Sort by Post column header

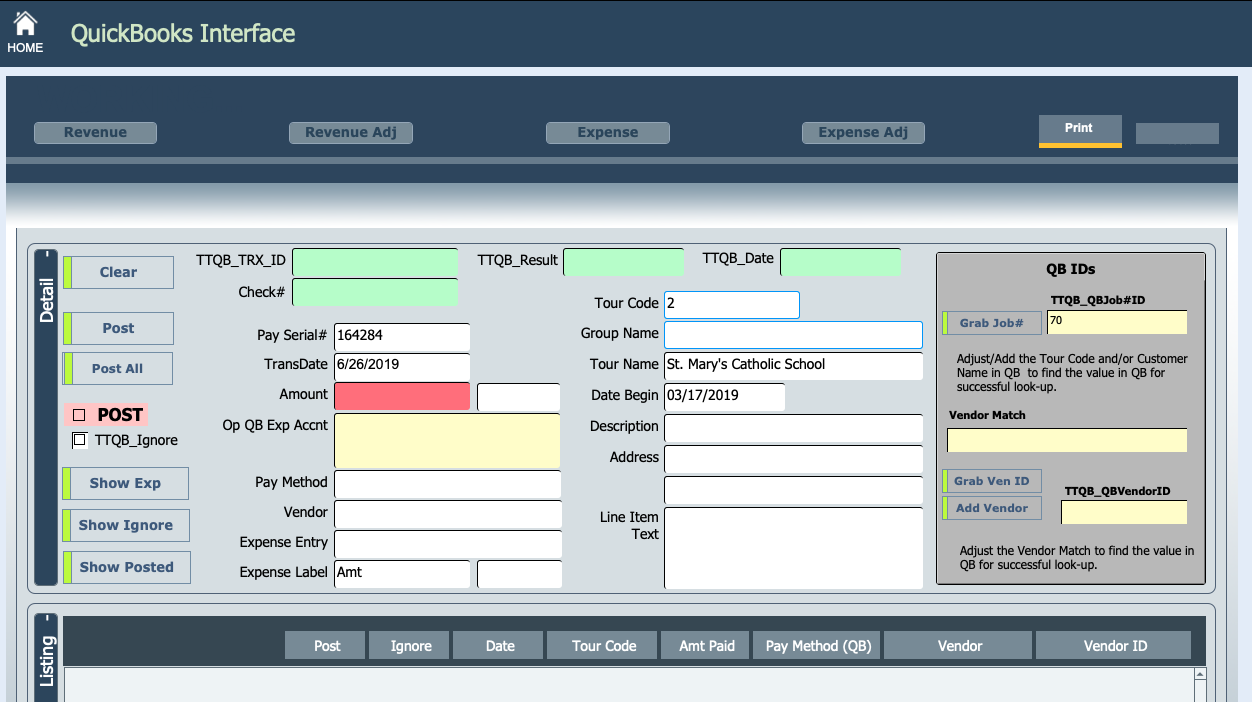click(x=327, y=646)
